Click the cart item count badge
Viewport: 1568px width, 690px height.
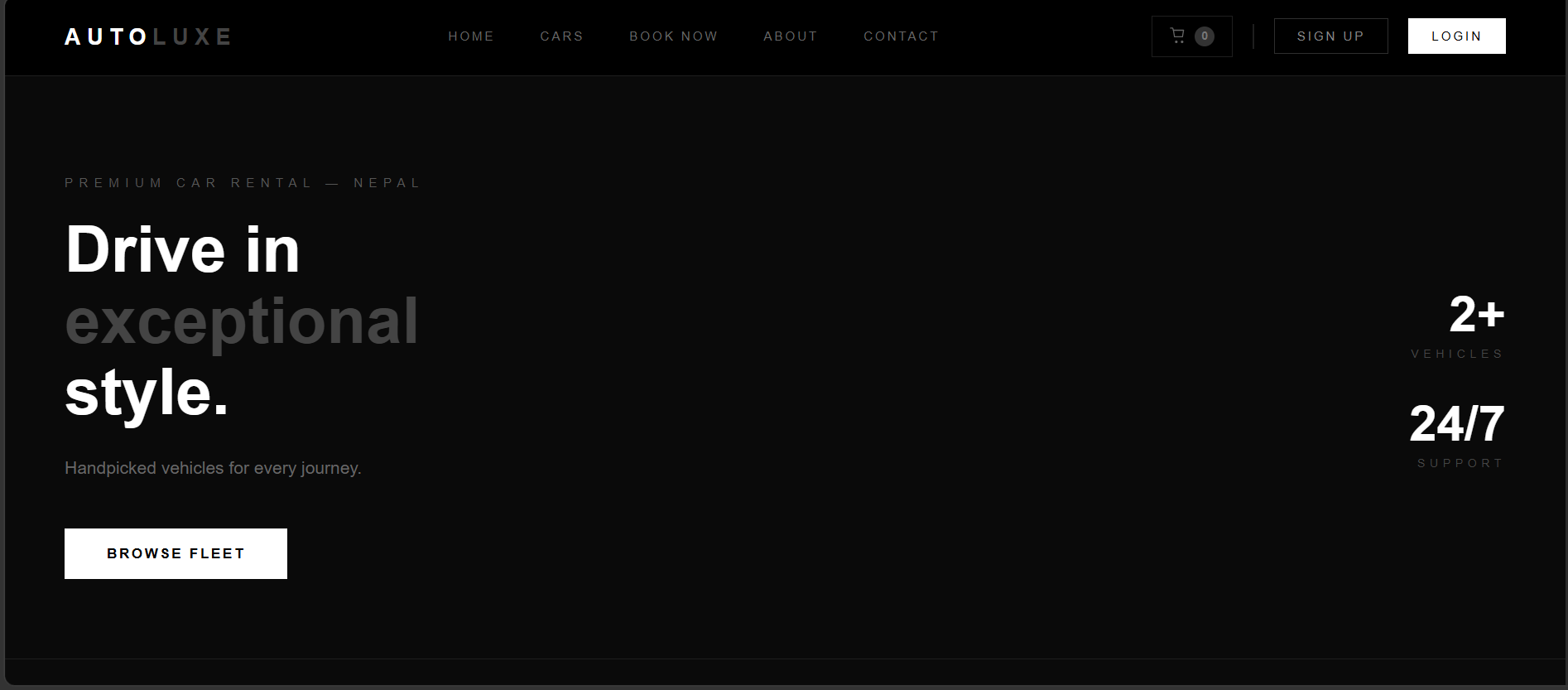click(1205, 36)
